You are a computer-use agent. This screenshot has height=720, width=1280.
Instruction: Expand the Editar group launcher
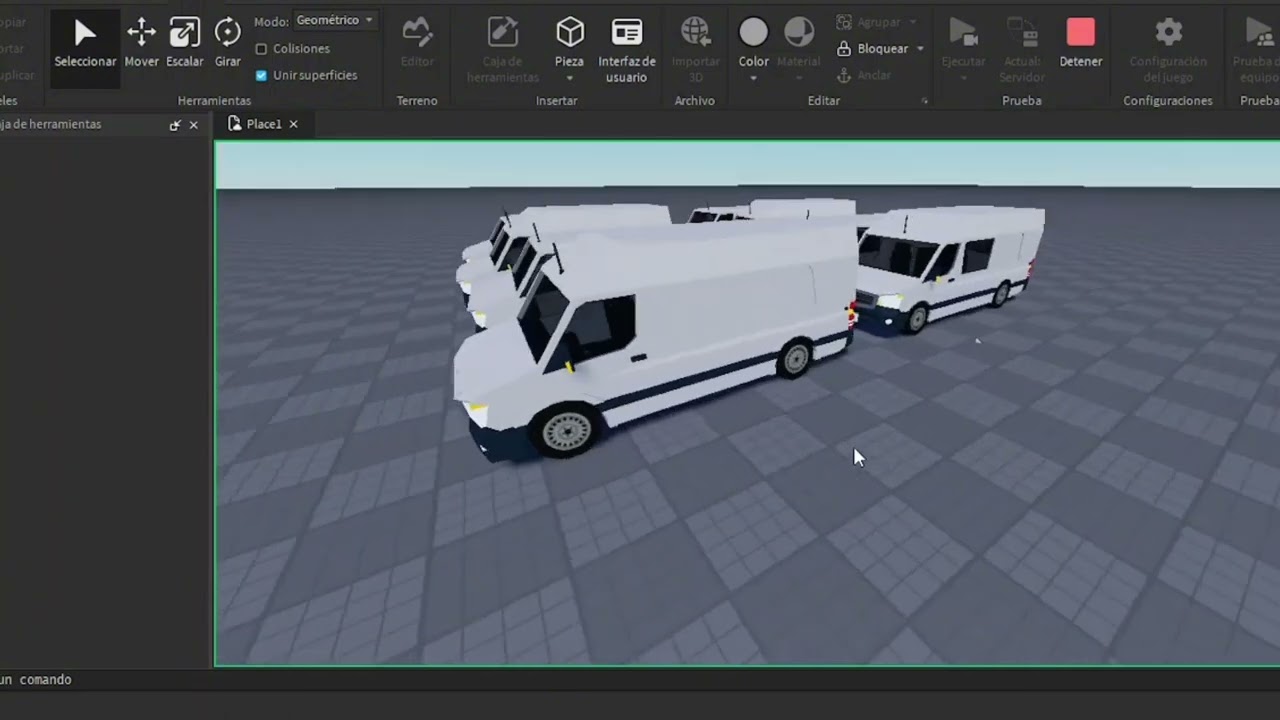(924, 101)
